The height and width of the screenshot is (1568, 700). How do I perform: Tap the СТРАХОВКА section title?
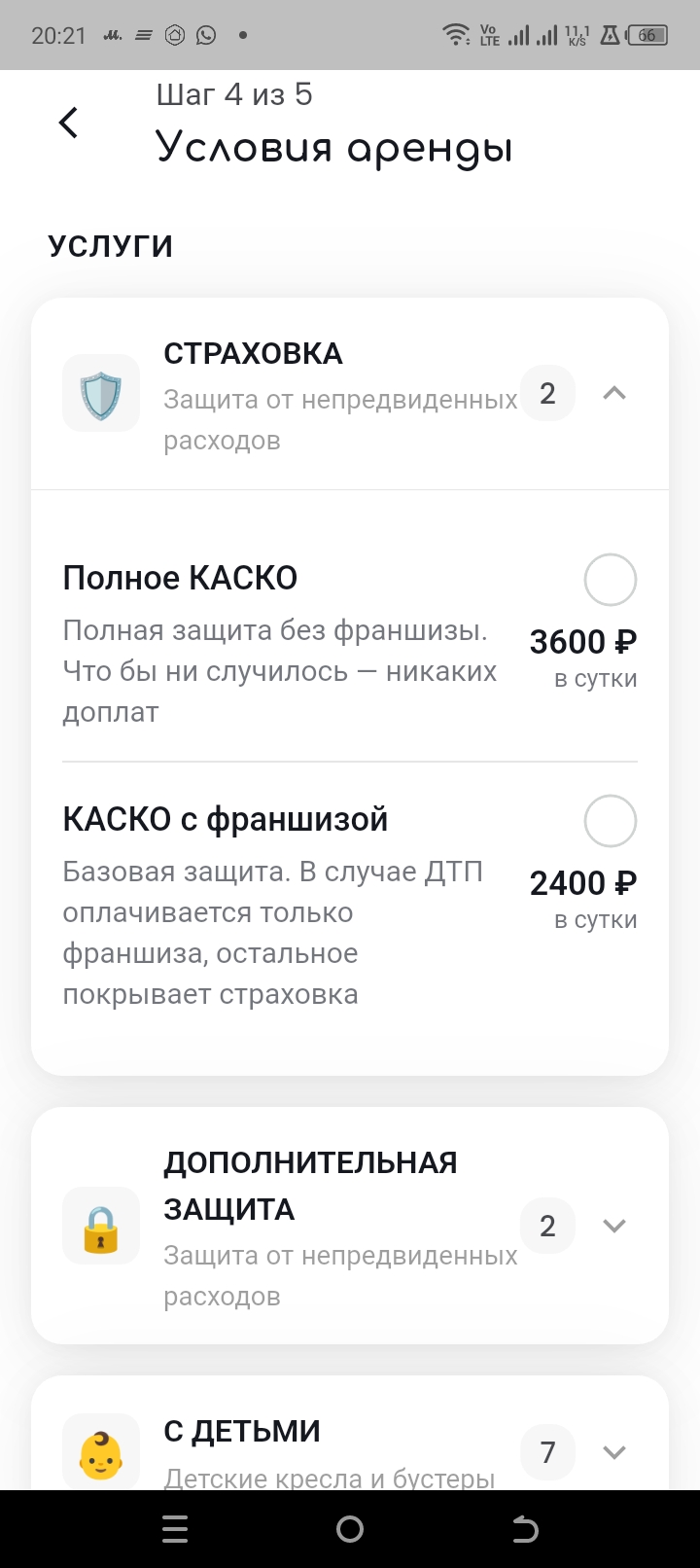click(x=253, y=354)
